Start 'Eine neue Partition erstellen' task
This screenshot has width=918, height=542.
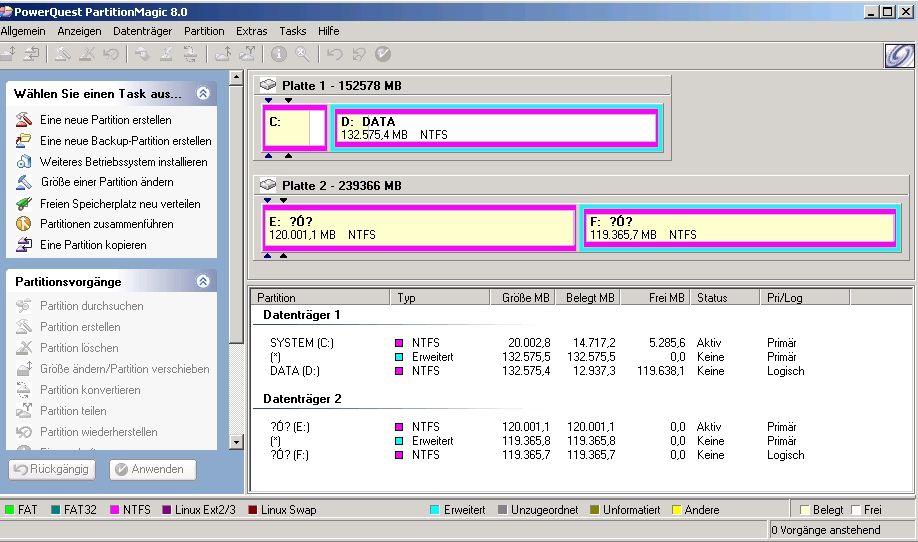(105, 120)
